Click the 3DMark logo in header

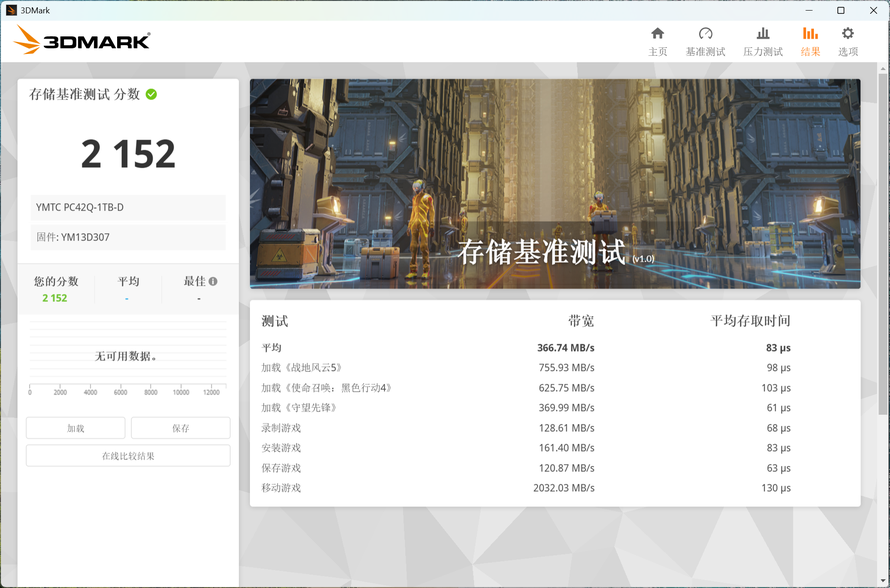tap(82, 40)
